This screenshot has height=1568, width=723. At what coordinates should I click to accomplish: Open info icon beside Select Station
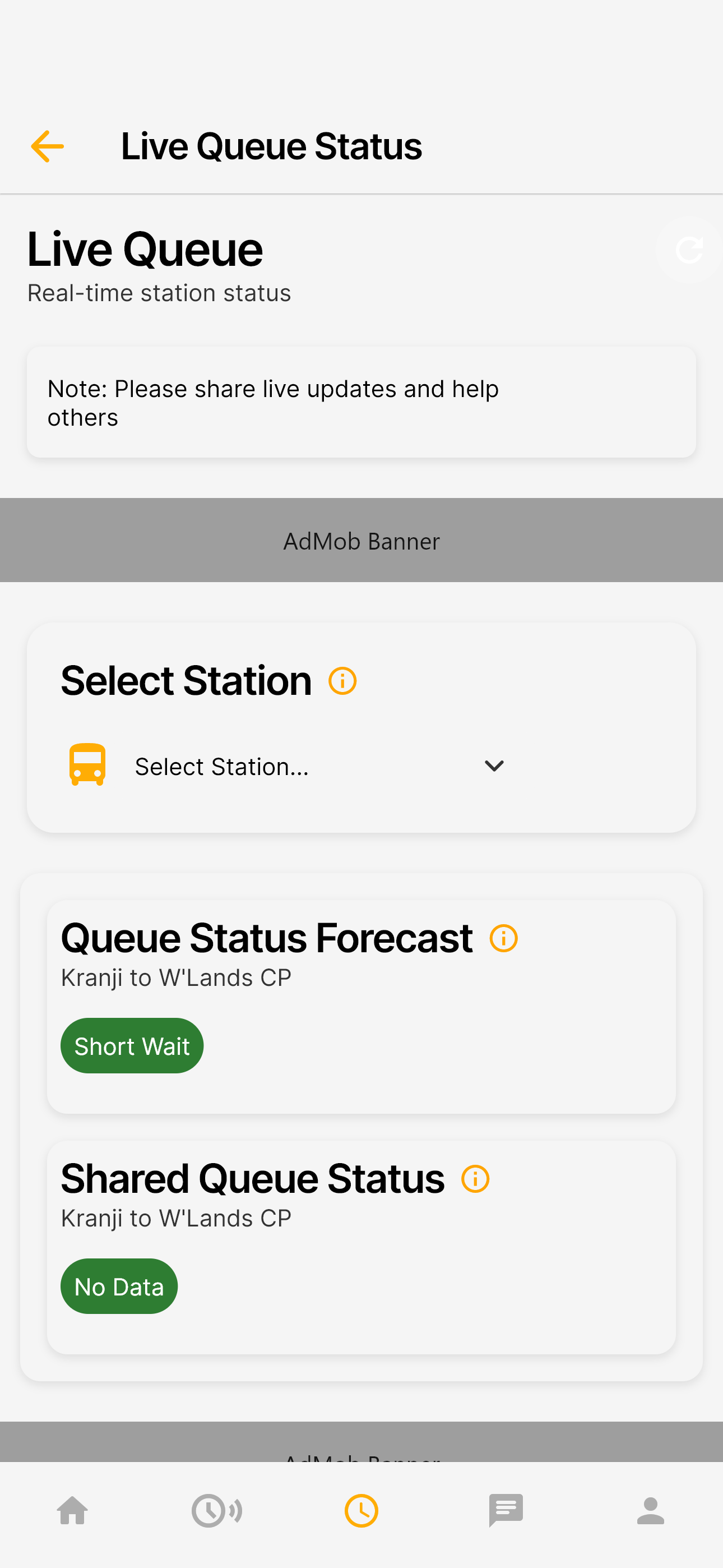pos(342,680)
